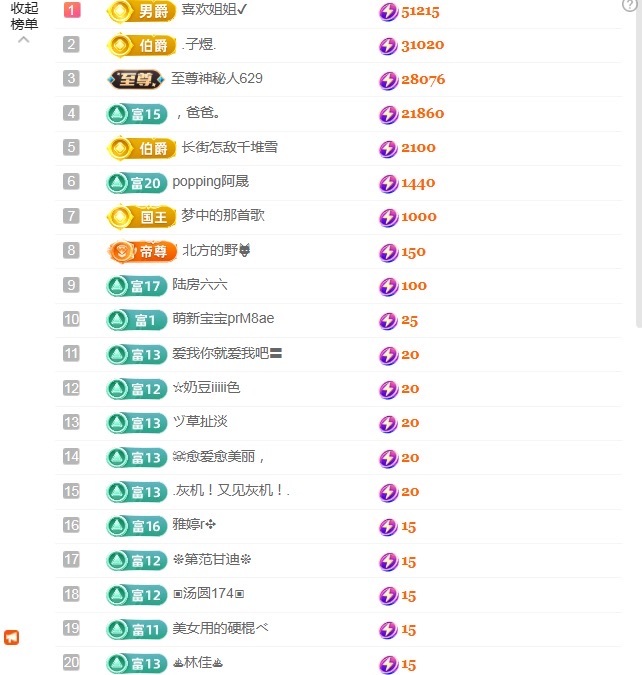The image size is (642, 675).
Task: Click the 帝尊 badge of 北方的野
Action: click(142, 251)
